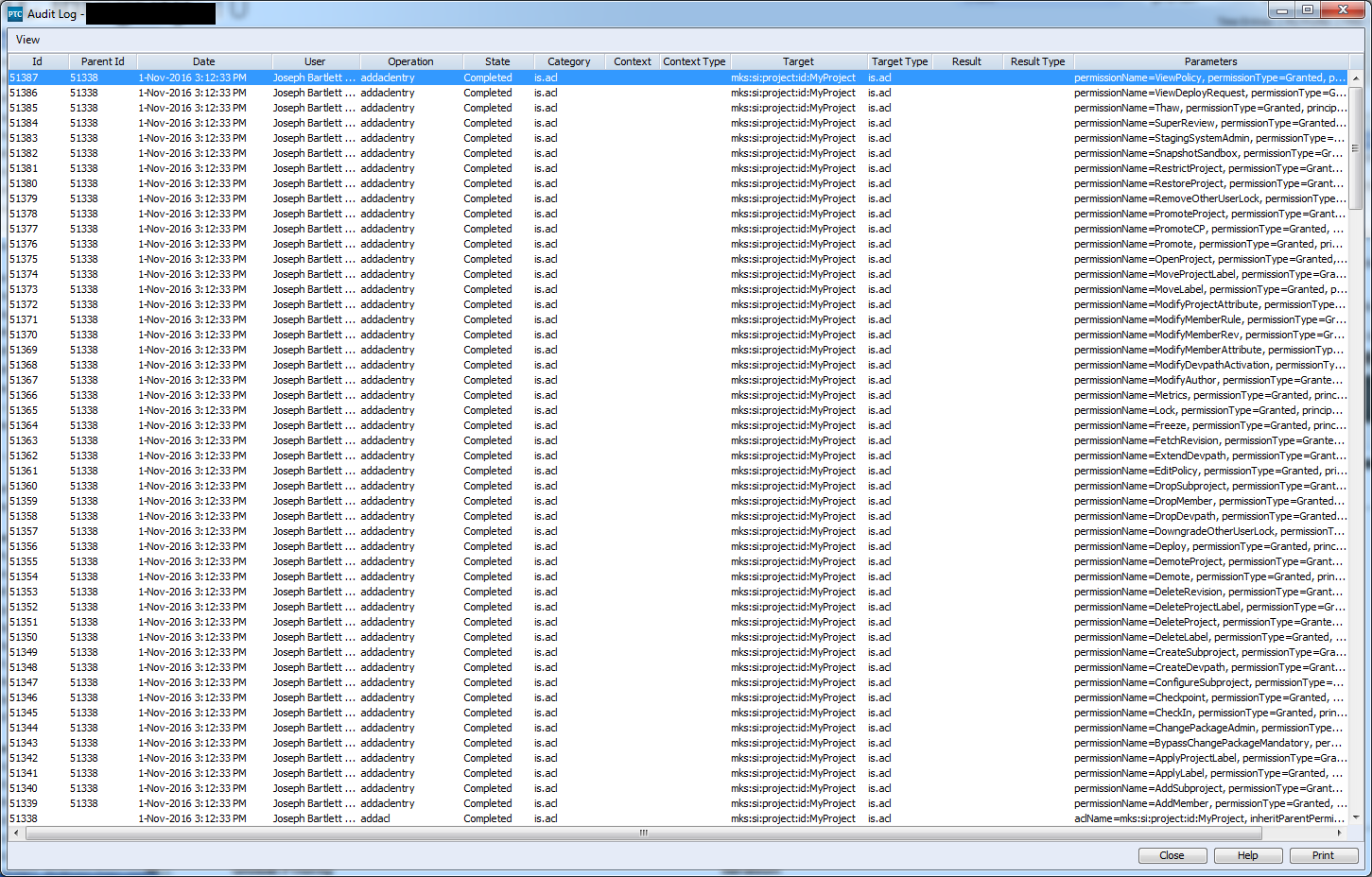Viewport: 1372px width, 877px height.
Task: Select row with permissionName=Checkpoint
Action: coord(678,697)
